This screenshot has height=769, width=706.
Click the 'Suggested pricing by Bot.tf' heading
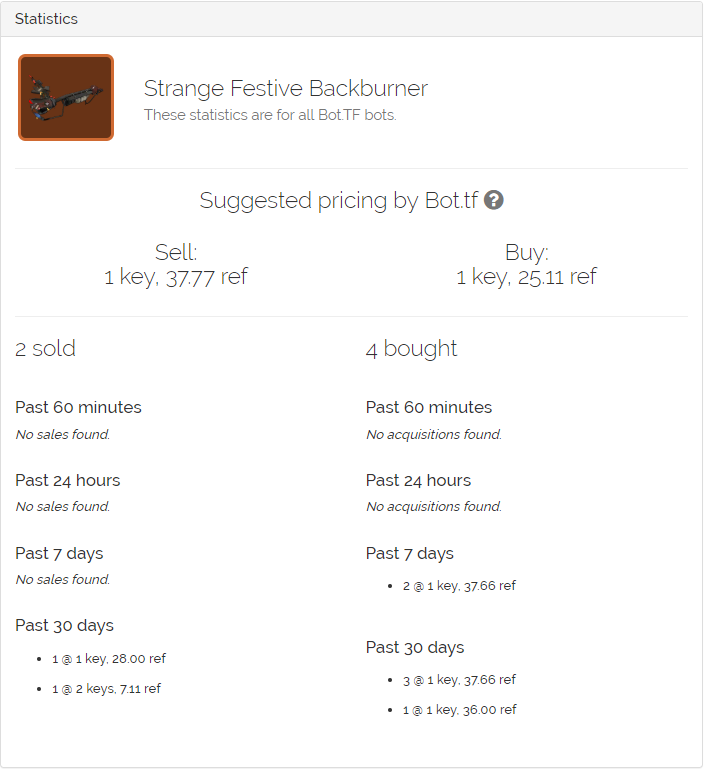coord(339,201)
